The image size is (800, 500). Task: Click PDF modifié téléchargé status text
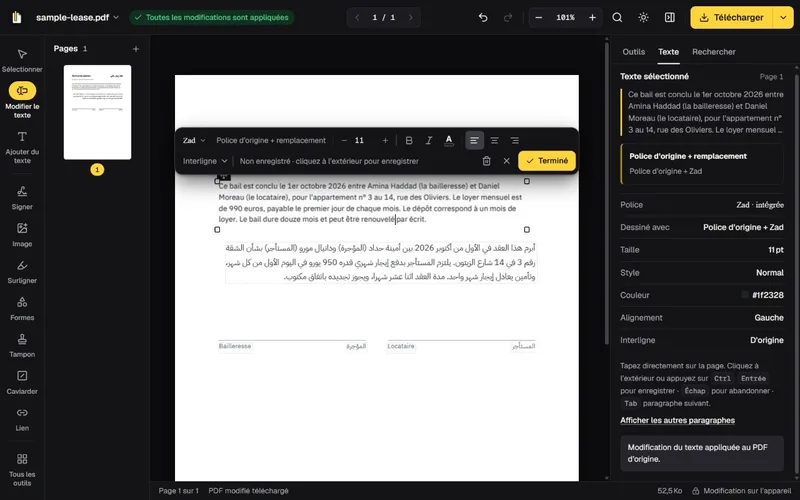click(248, 491)
